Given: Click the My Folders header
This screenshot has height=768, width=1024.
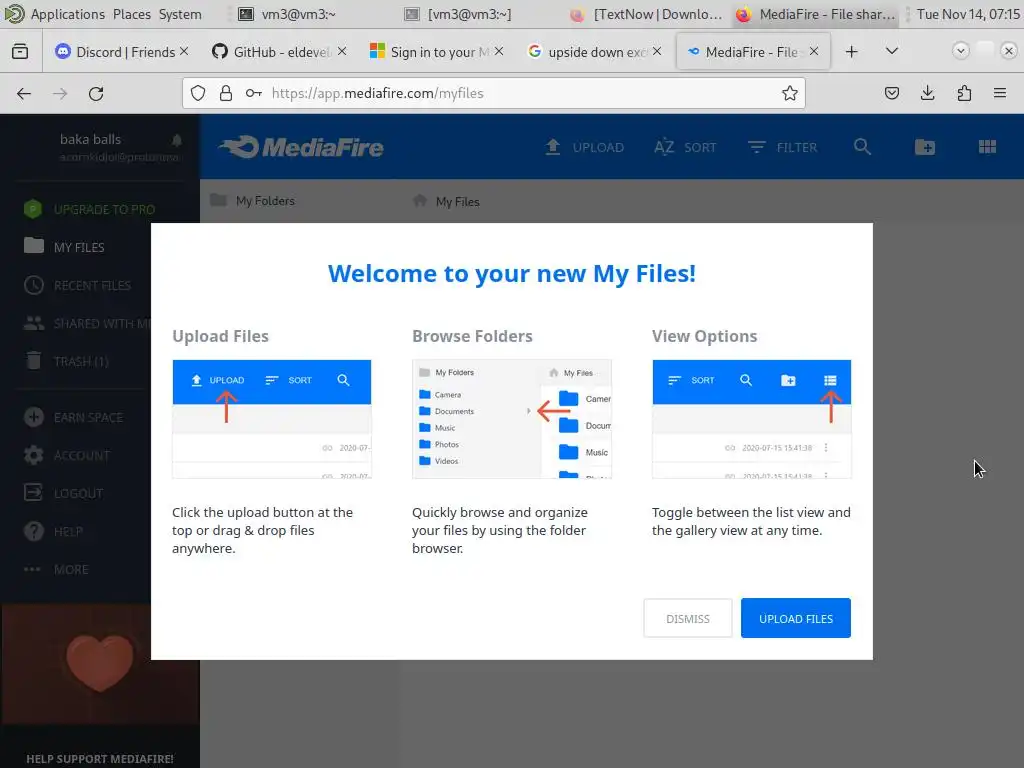Looking at the screenshot, I should click(x=252, y=200).
